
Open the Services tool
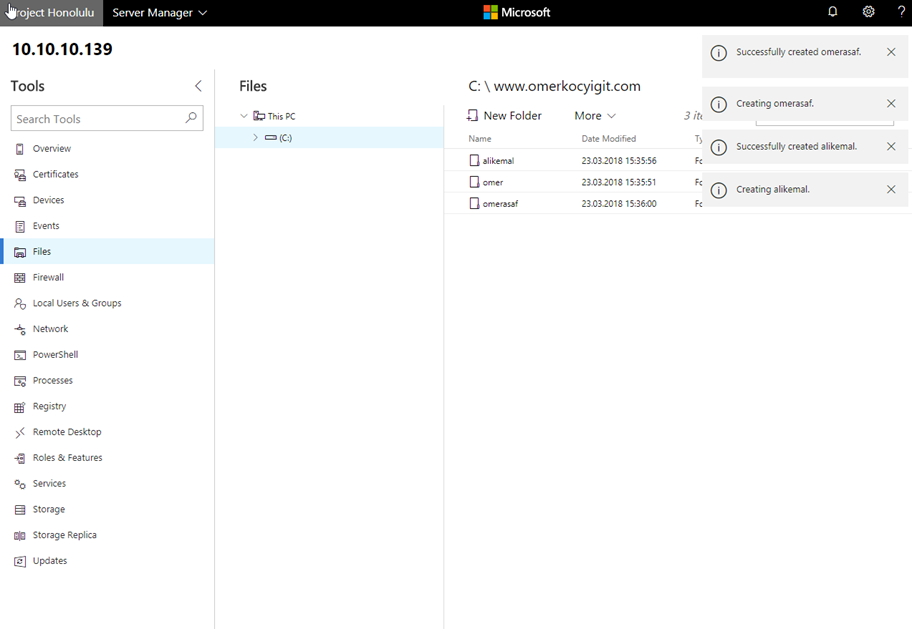point(107,483)
